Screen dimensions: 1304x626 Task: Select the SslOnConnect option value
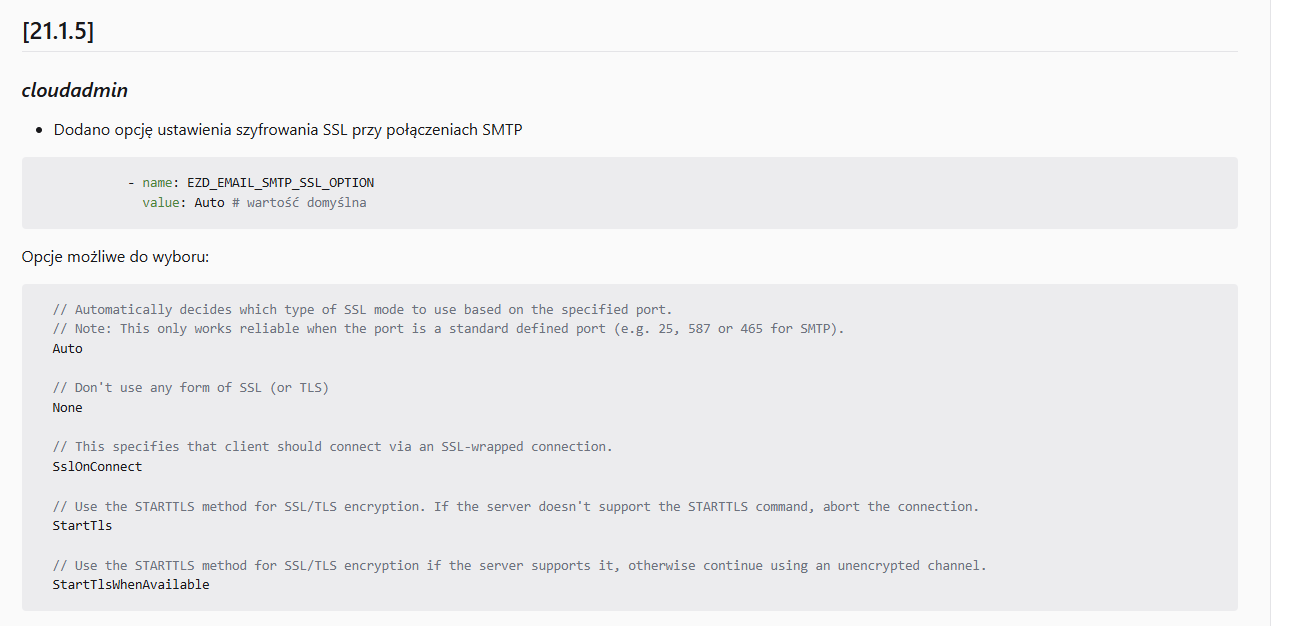coord(97,467)
